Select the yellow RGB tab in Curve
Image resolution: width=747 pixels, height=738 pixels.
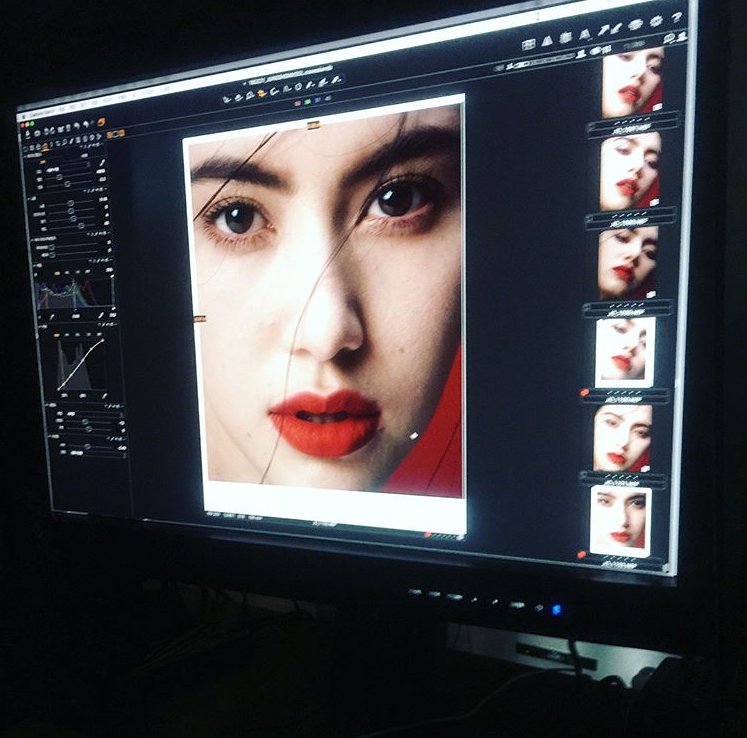tap(57, 335)
